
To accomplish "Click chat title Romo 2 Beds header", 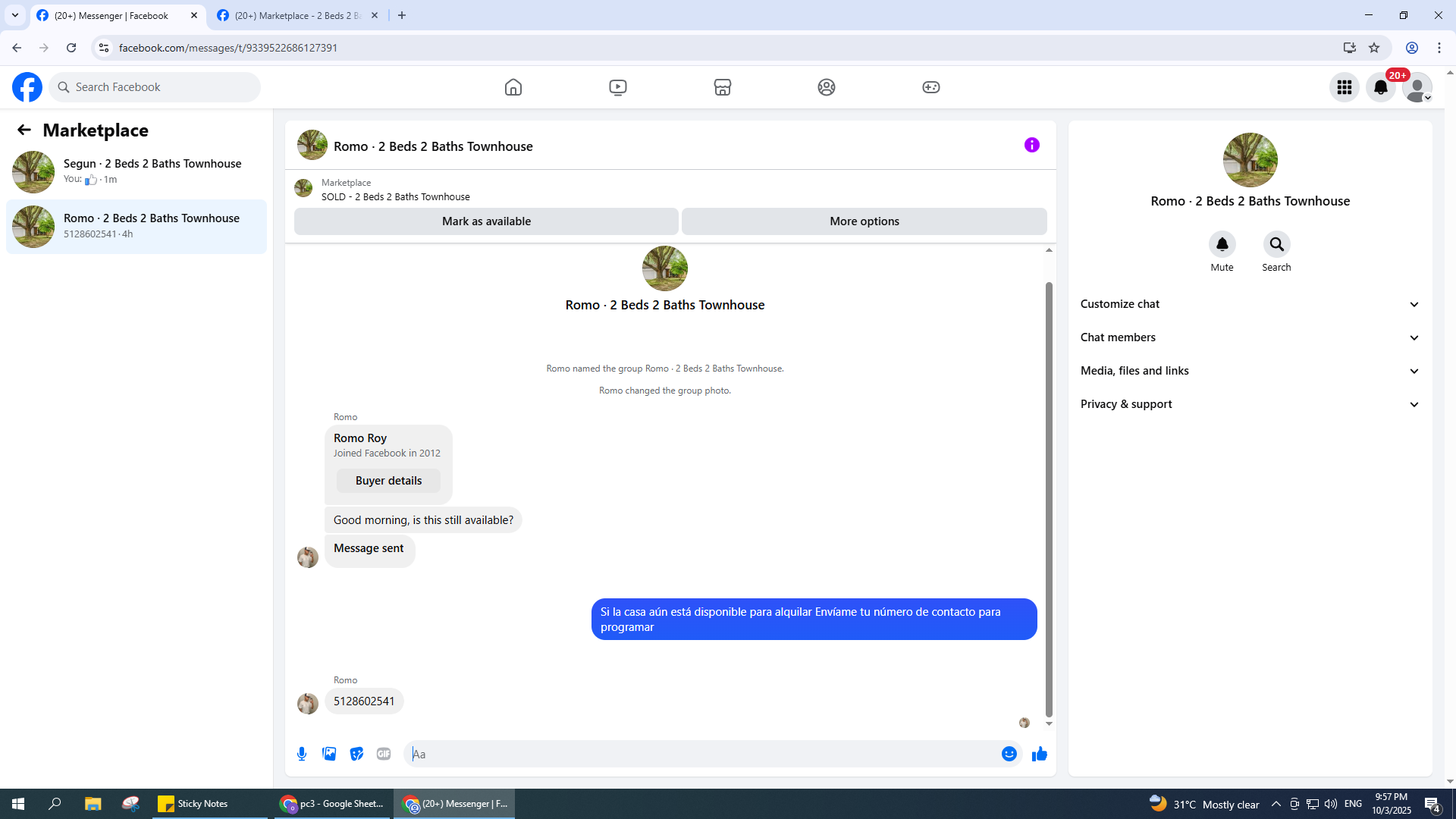I will pos(433,146).
